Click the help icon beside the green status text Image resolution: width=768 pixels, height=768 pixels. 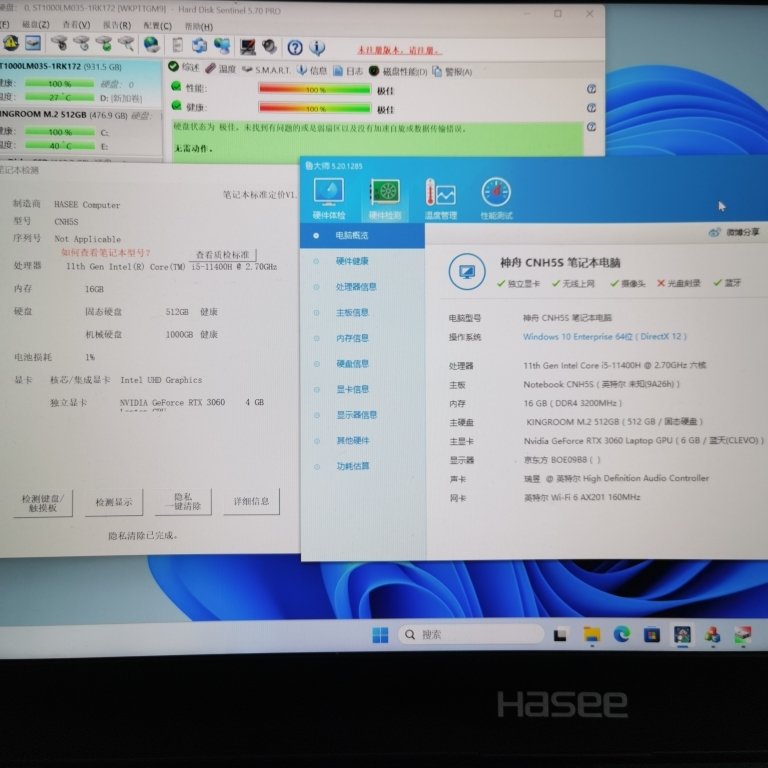click(x=591, y=127)
